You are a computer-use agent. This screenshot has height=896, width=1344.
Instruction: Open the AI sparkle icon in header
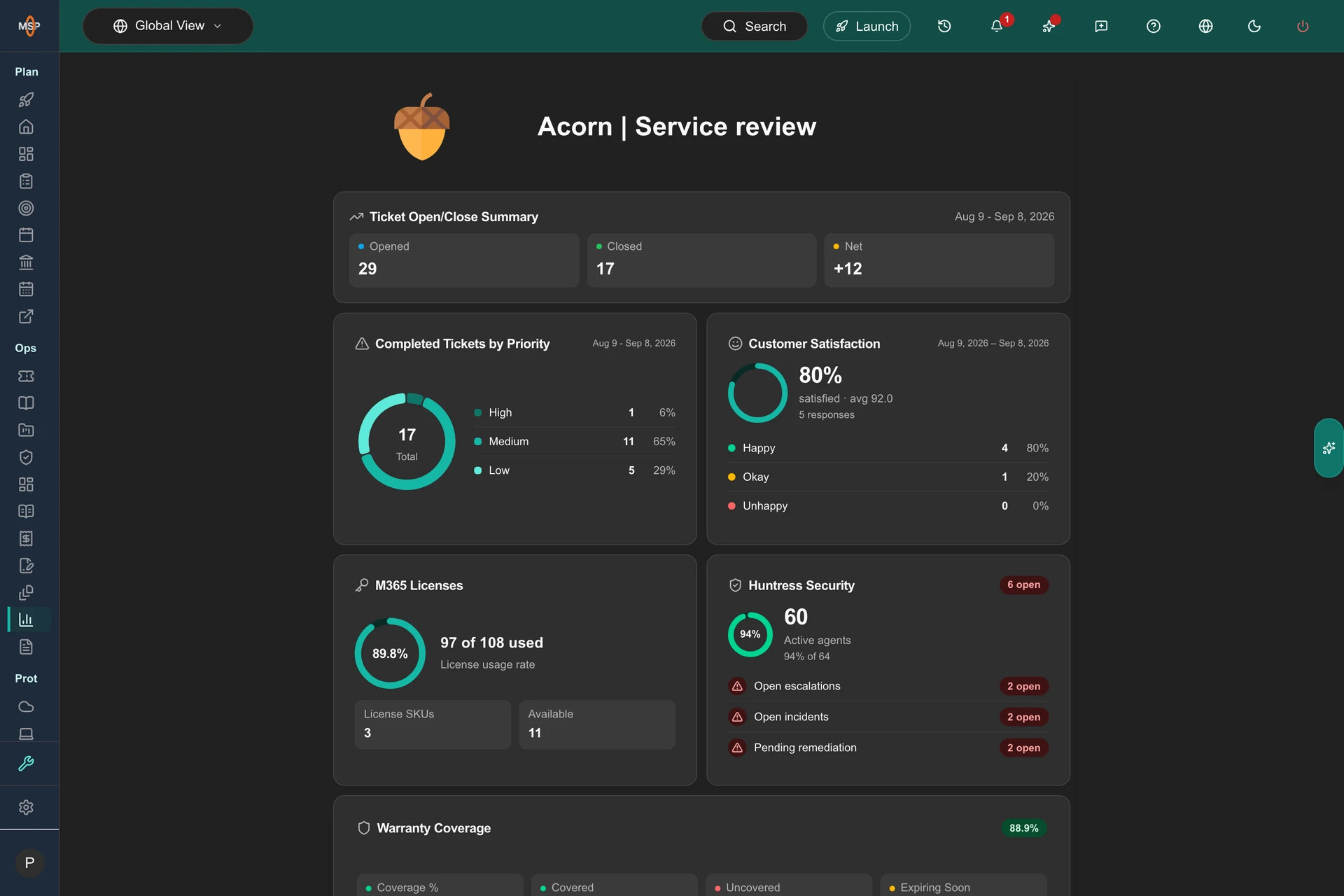coord(1049,26)
